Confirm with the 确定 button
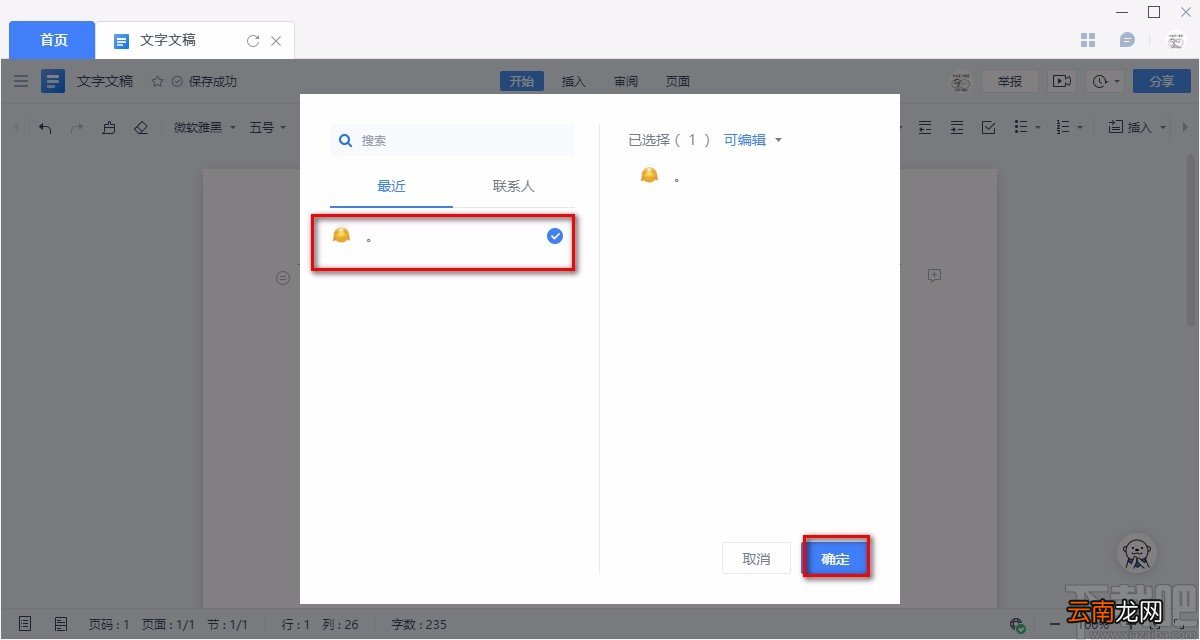 [x=835, y=559]
